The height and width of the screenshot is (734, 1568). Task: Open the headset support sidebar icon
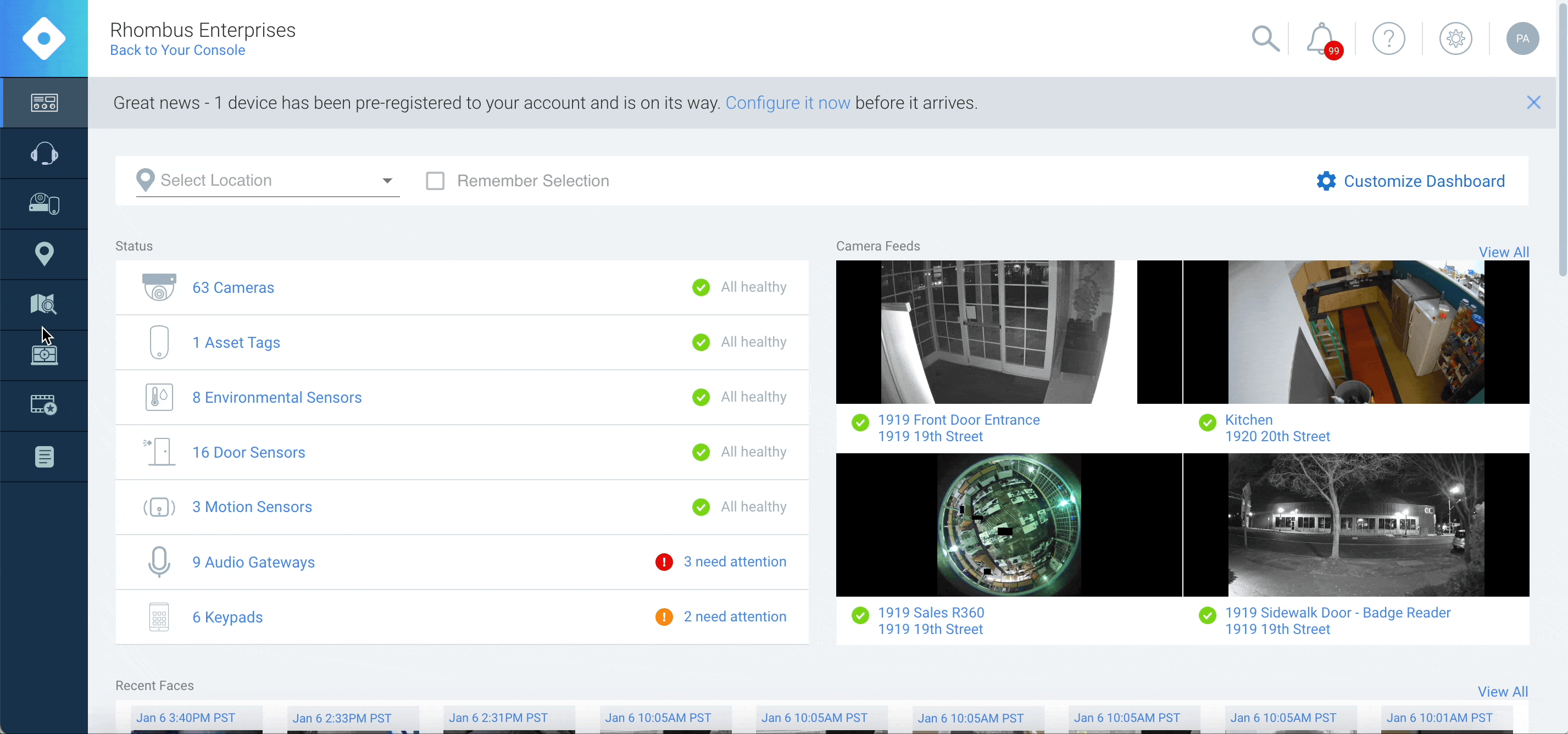(45, 153)
